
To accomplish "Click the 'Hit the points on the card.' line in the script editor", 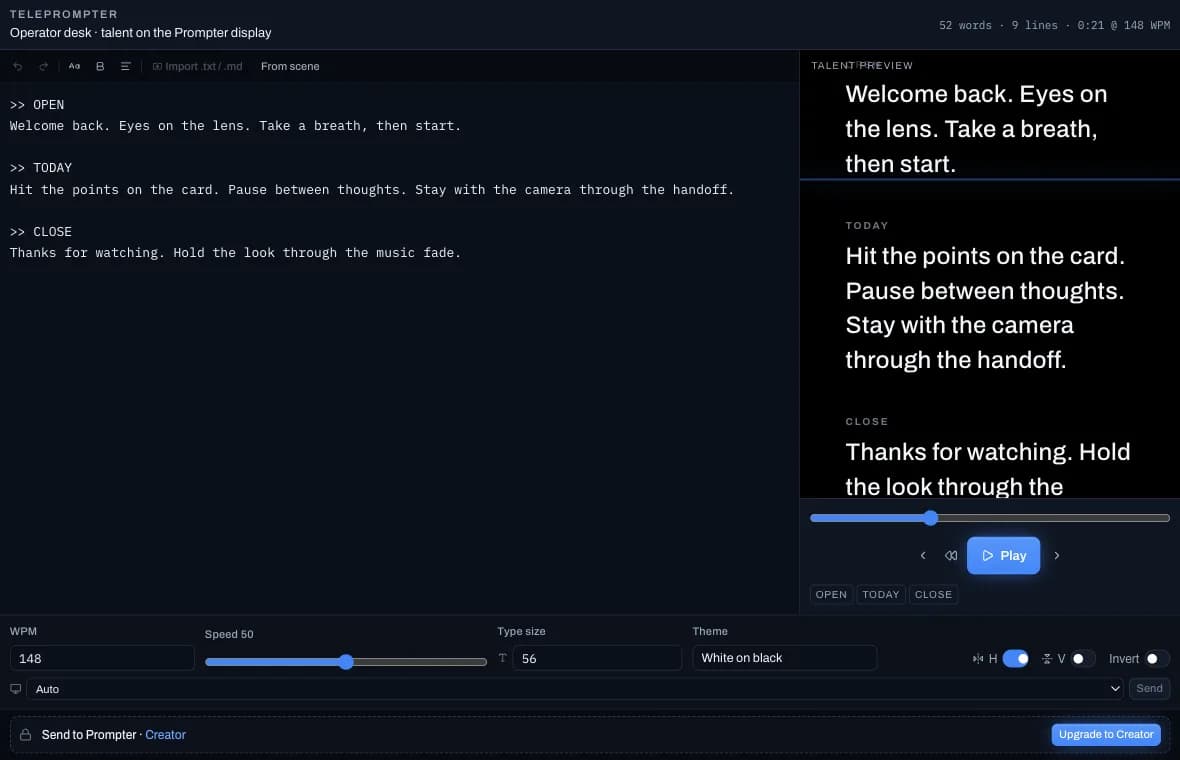I will pyautogui.click(x=372, y=190).
